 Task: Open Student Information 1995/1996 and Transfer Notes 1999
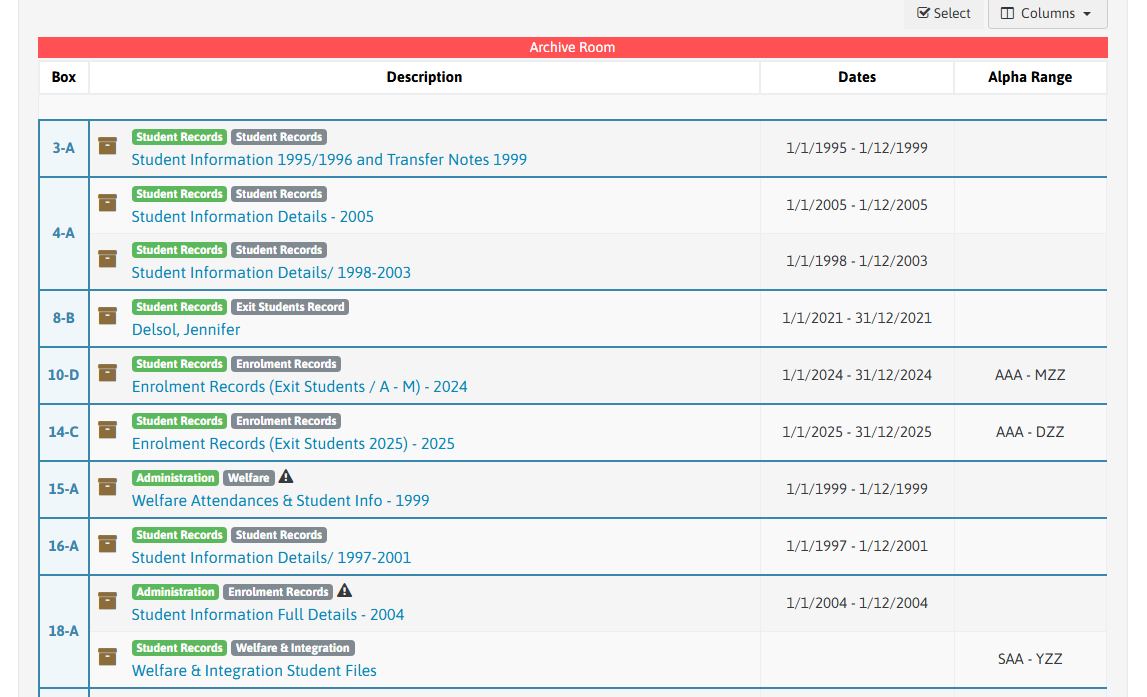(x=329, y=159)
